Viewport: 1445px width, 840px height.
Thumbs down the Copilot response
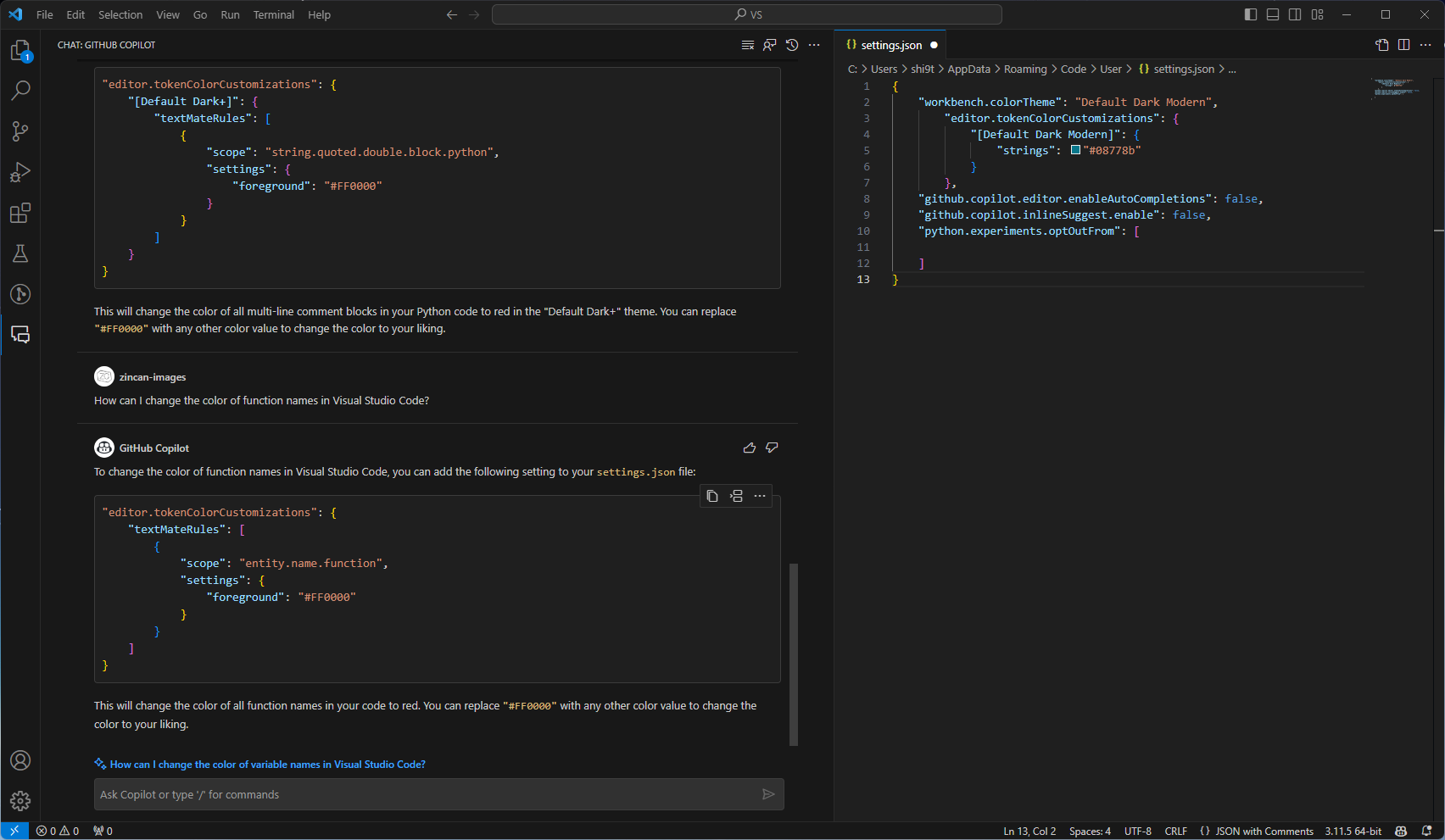click(x=772, y=448)
